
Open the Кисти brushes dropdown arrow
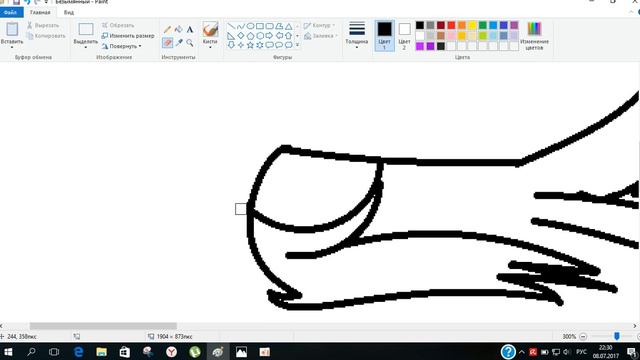210,48
